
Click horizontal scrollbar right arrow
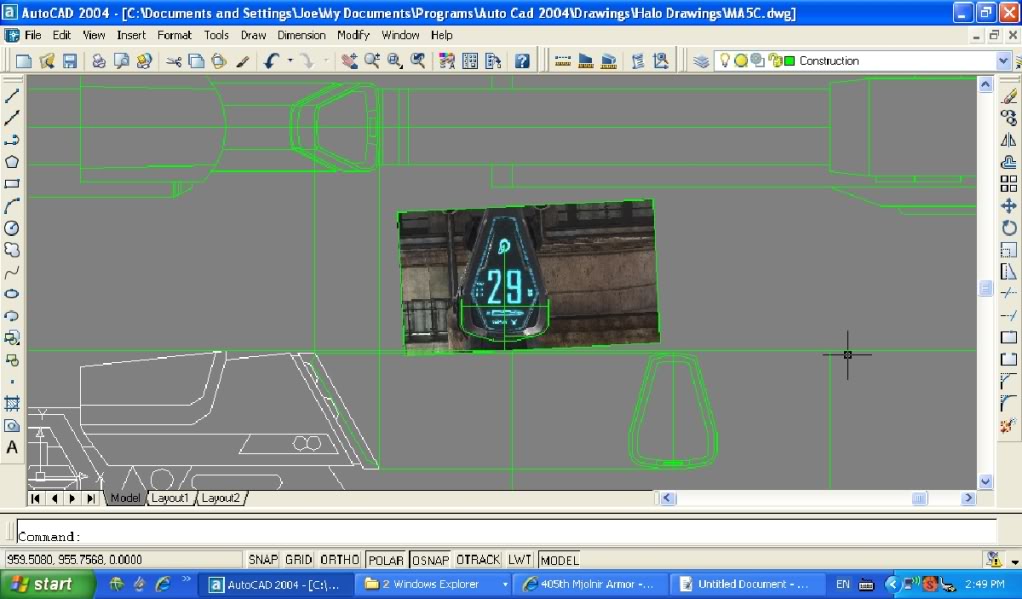point(969,498)
